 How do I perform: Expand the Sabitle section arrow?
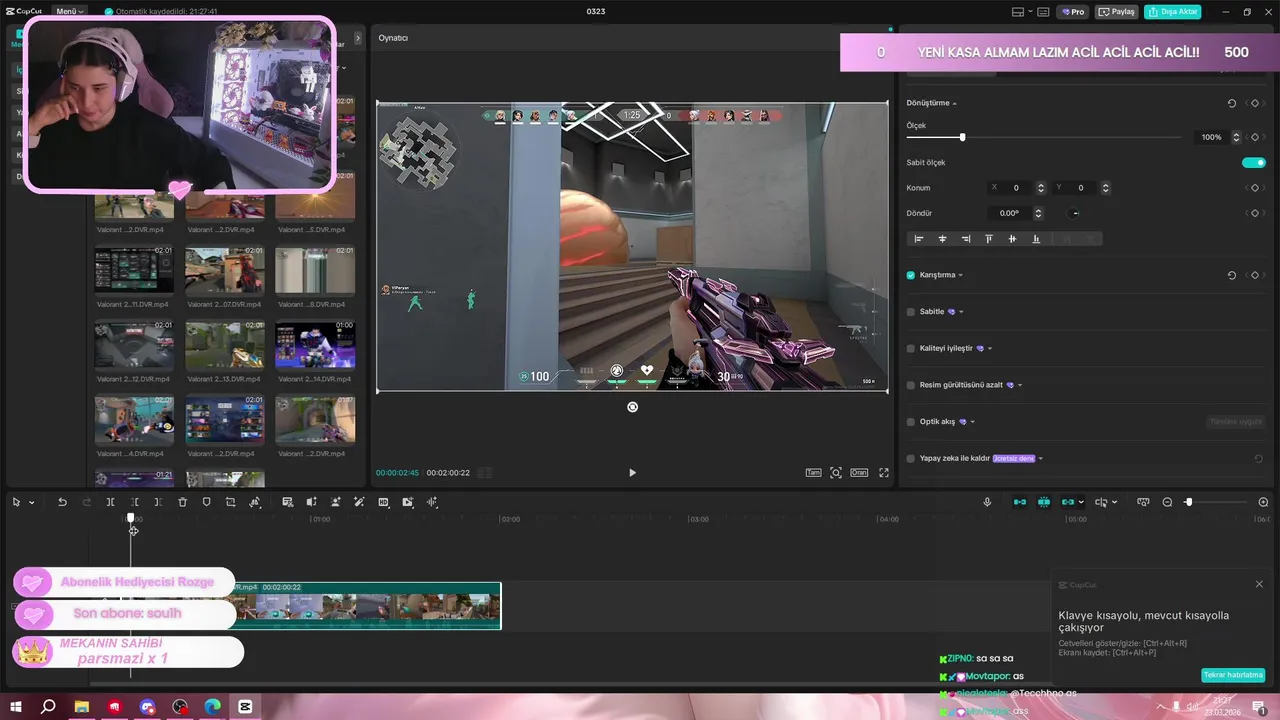pyautogui.click(x=961, y=312)
